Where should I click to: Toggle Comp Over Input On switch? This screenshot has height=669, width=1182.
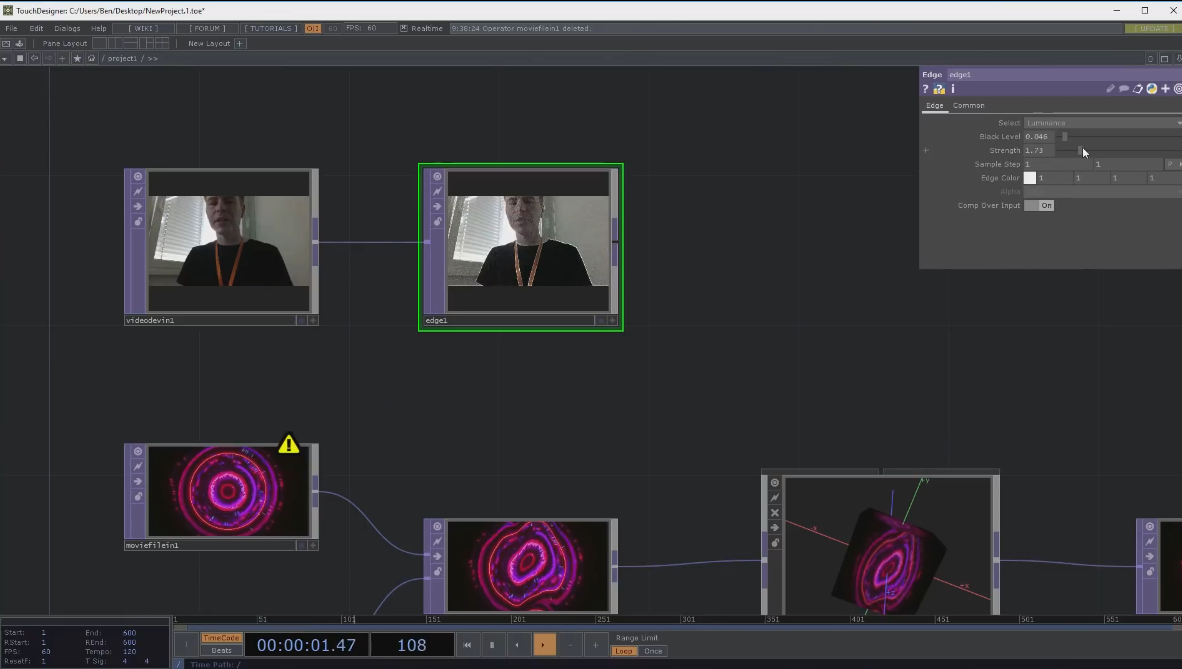(x=1039, y=205)
